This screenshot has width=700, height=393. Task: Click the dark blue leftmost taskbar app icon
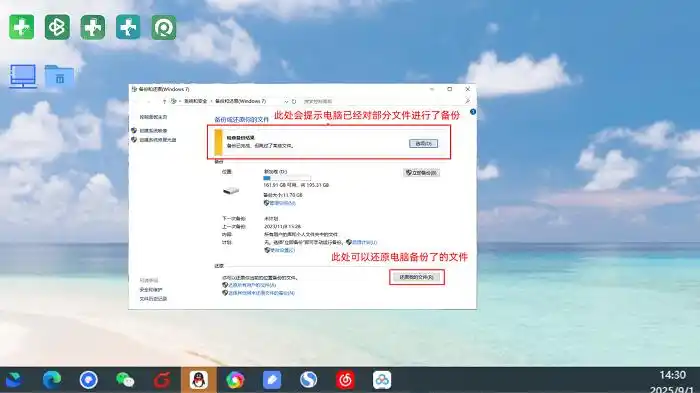(13, 380)
